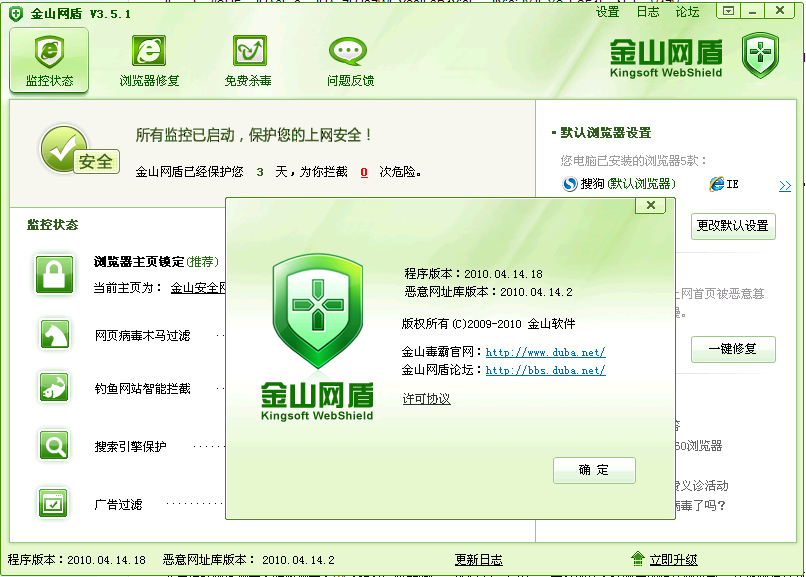Click the 搜索引擎保护 label
The width and height of the screenshot is (806, 577).
131,446
